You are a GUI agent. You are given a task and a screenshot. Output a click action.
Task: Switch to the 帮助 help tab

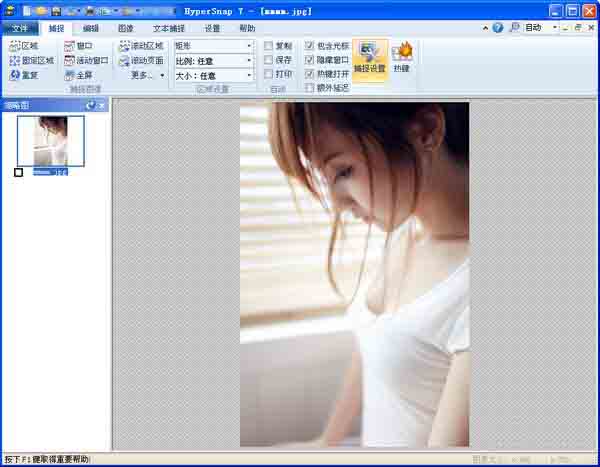click(x=247, y=28)
